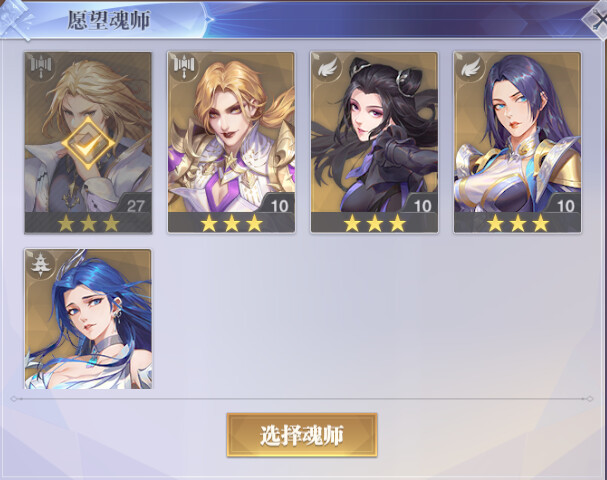Screen dimensions: 607x480
Task: Click level 10 badge on purple-haired card
Action: (x=566, y=206)
